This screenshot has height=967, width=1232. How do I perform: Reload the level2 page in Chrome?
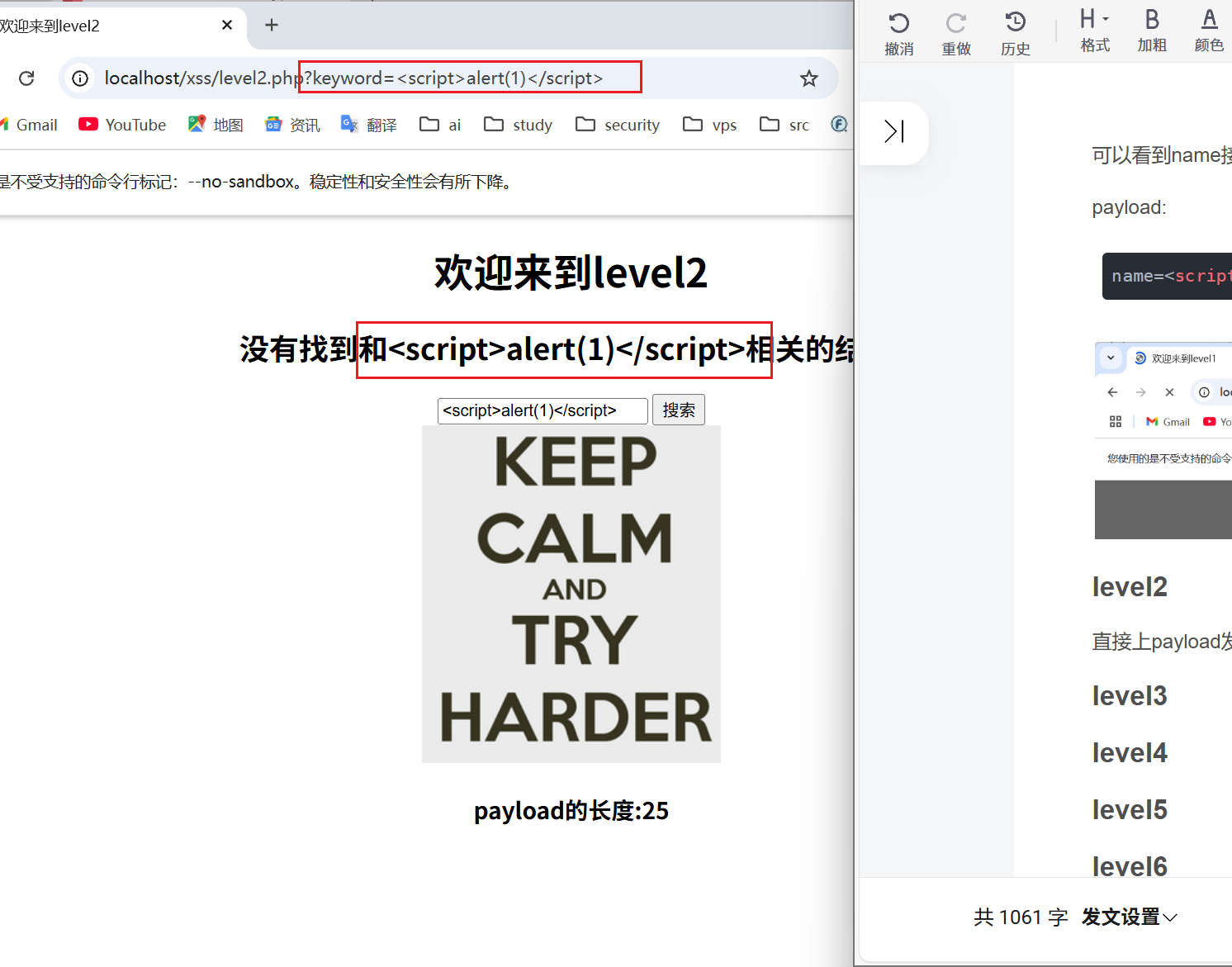click(26, 78)
